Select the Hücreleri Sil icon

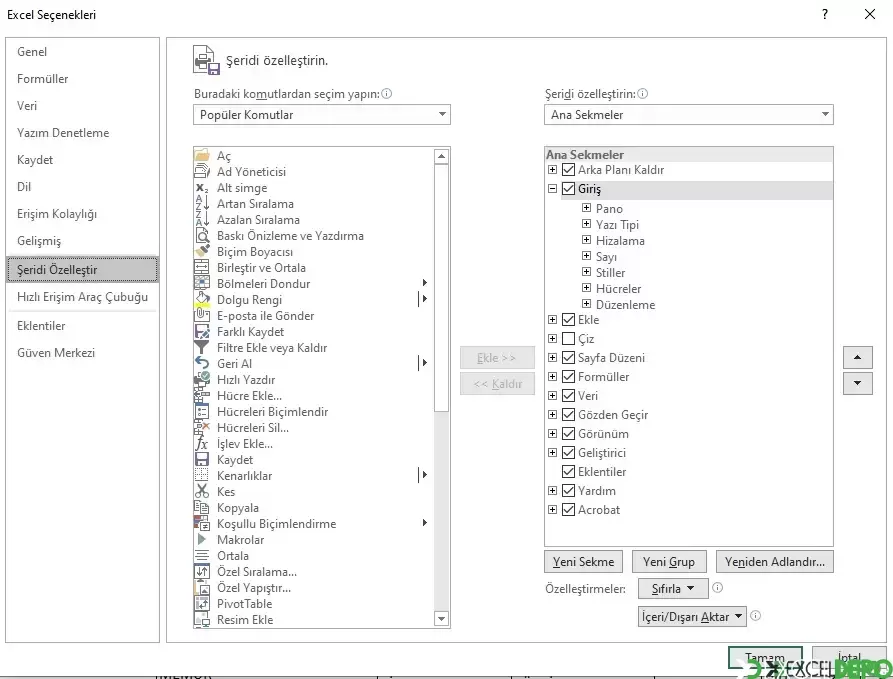click(x=202, y=427)
